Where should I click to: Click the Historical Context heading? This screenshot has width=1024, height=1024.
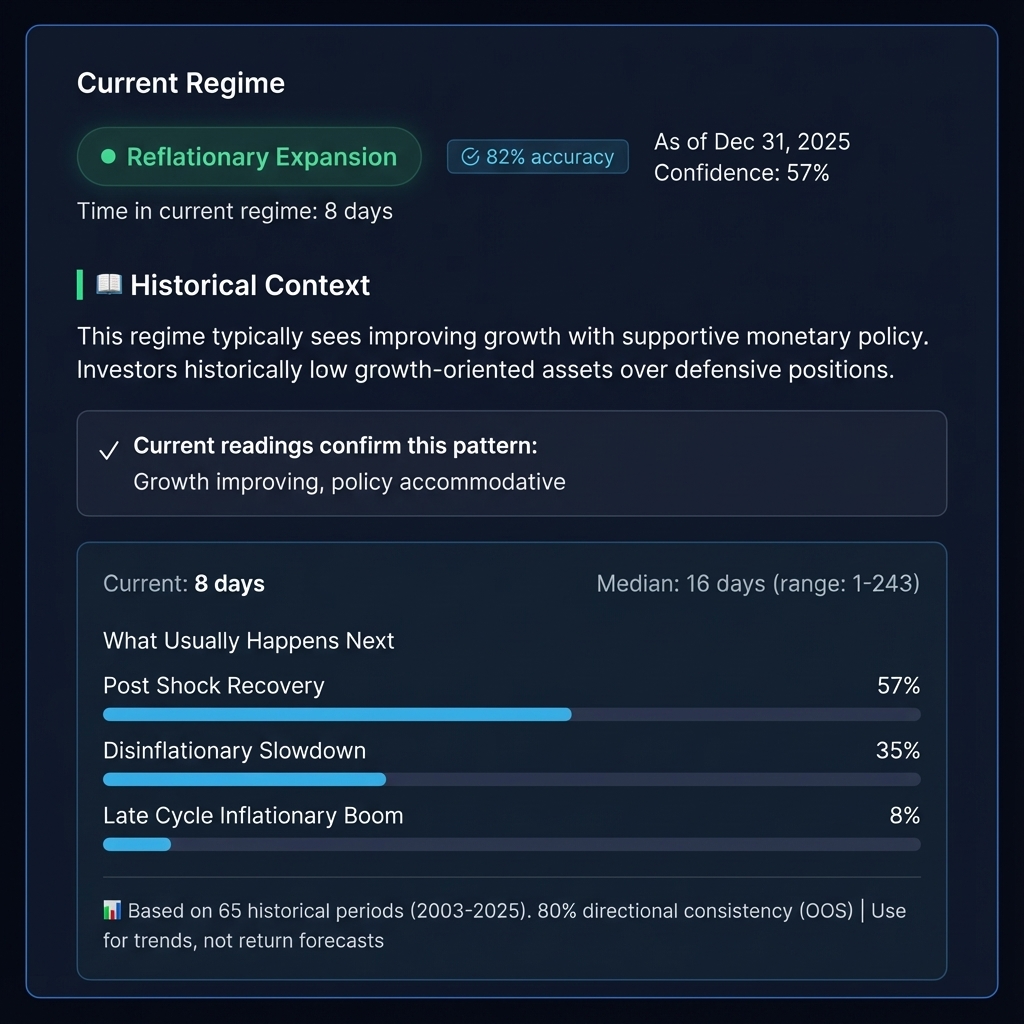coord(250,286)
